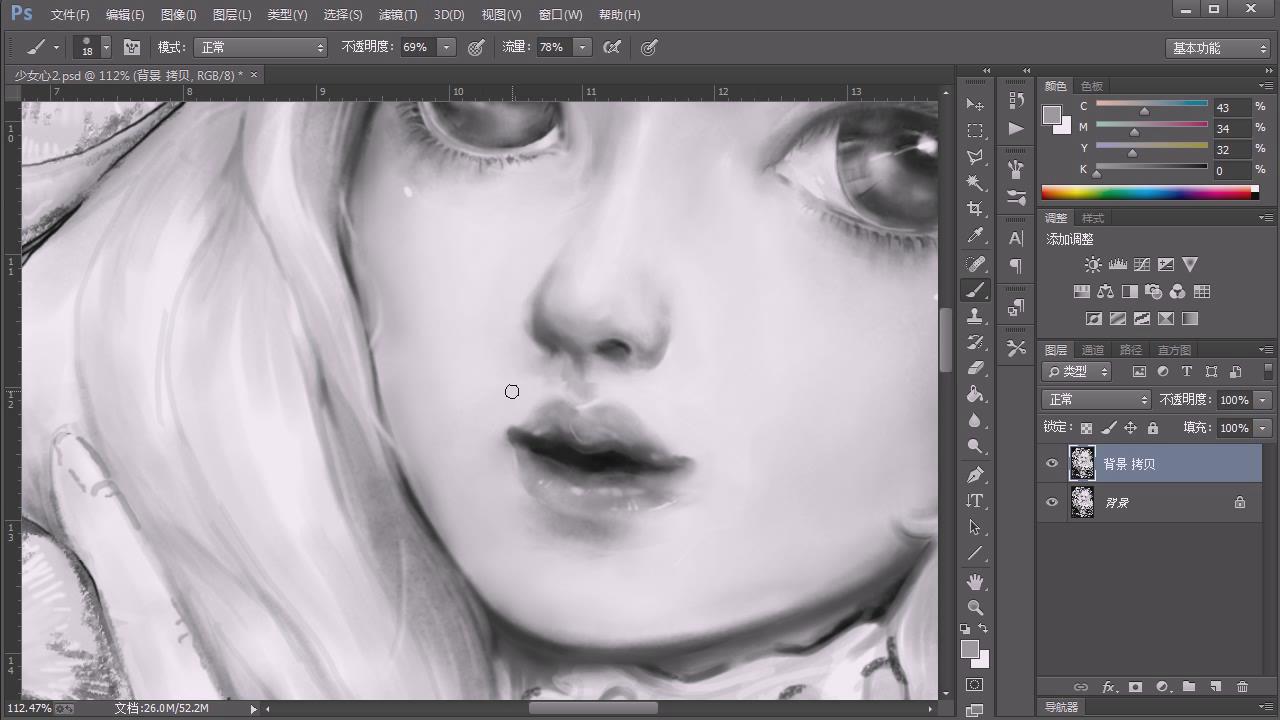Open the 文件(F) menu
The height and width of the screenshot is (720, 1280).
[70, 15]
